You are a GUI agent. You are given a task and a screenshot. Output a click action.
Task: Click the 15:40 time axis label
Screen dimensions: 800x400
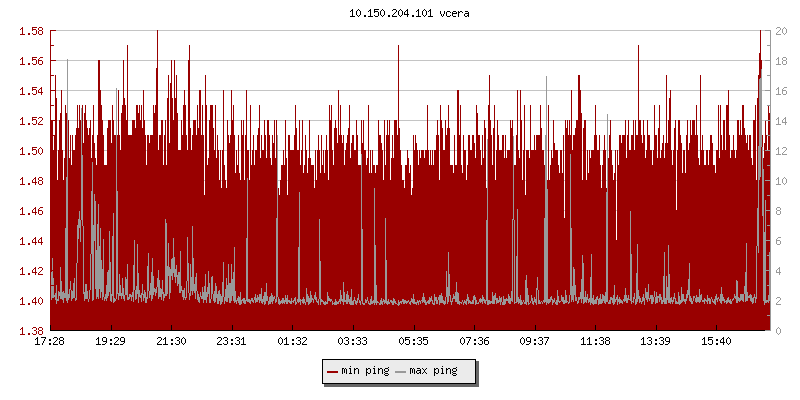716,342
